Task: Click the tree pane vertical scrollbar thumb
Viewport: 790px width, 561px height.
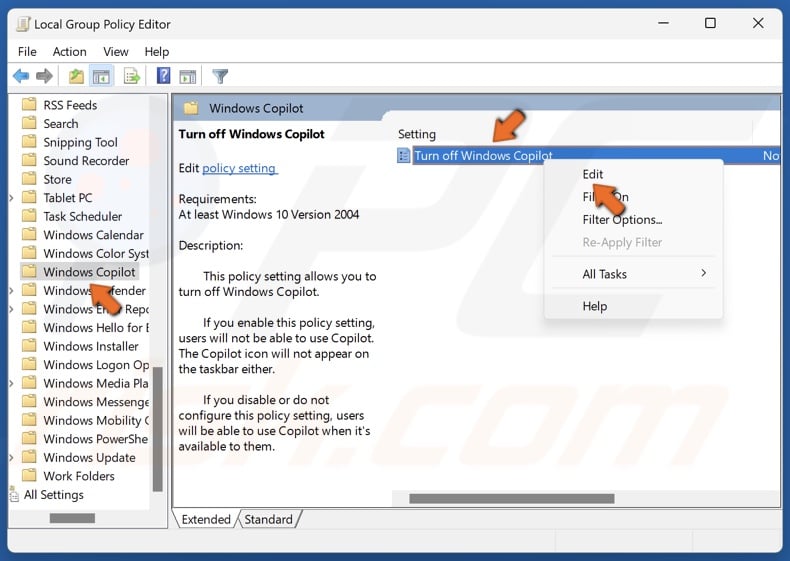Action: coord(158,429)
